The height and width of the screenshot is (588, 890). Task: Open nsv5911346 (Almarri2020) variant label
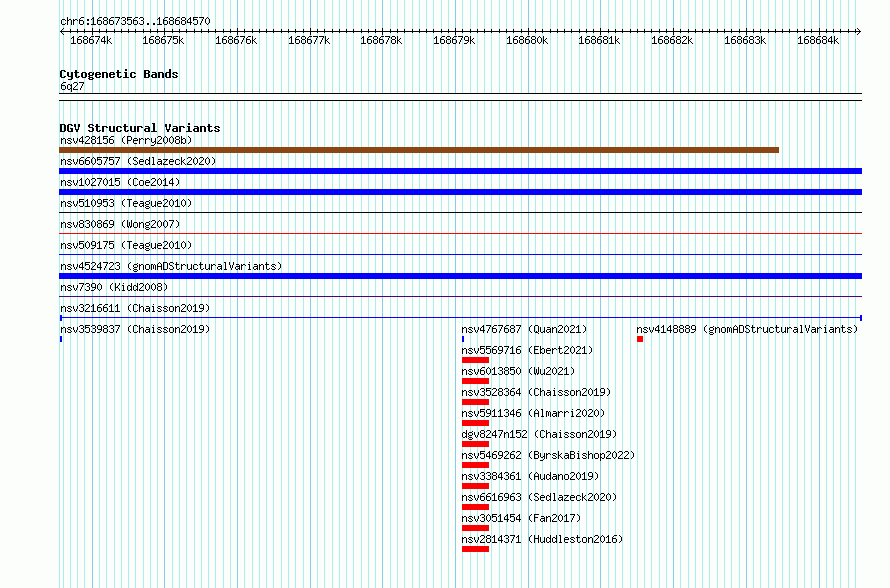coord(533,413)
